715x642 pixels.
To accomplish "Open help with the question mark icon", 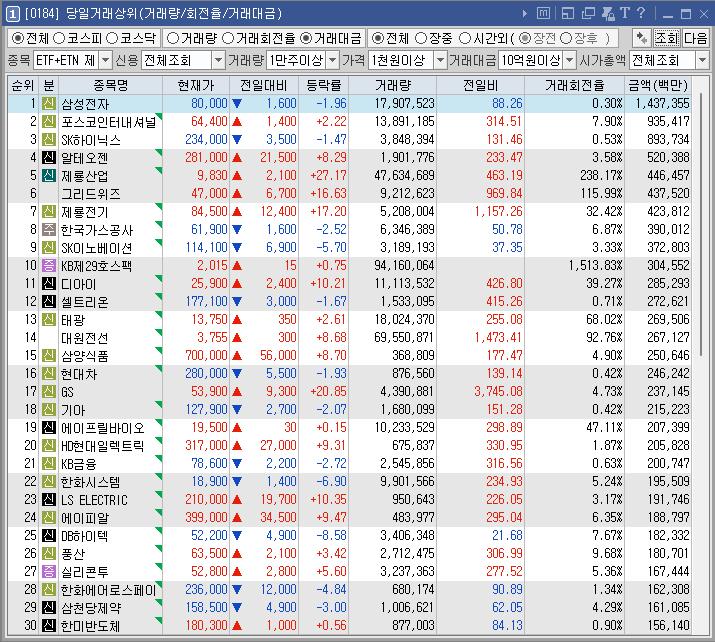I will [641, 13].
